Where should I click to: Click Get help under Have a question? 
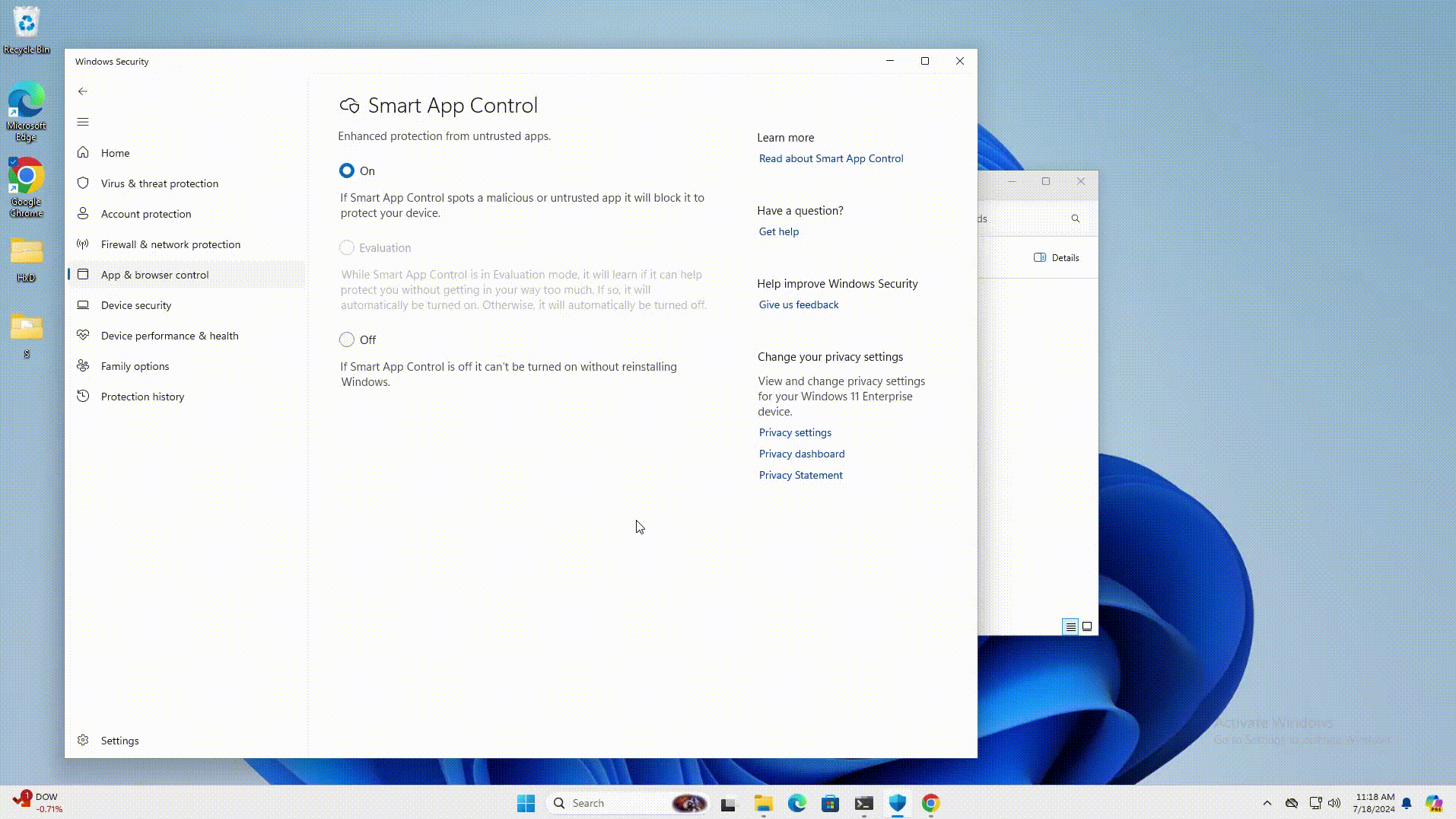coord(778,231)
